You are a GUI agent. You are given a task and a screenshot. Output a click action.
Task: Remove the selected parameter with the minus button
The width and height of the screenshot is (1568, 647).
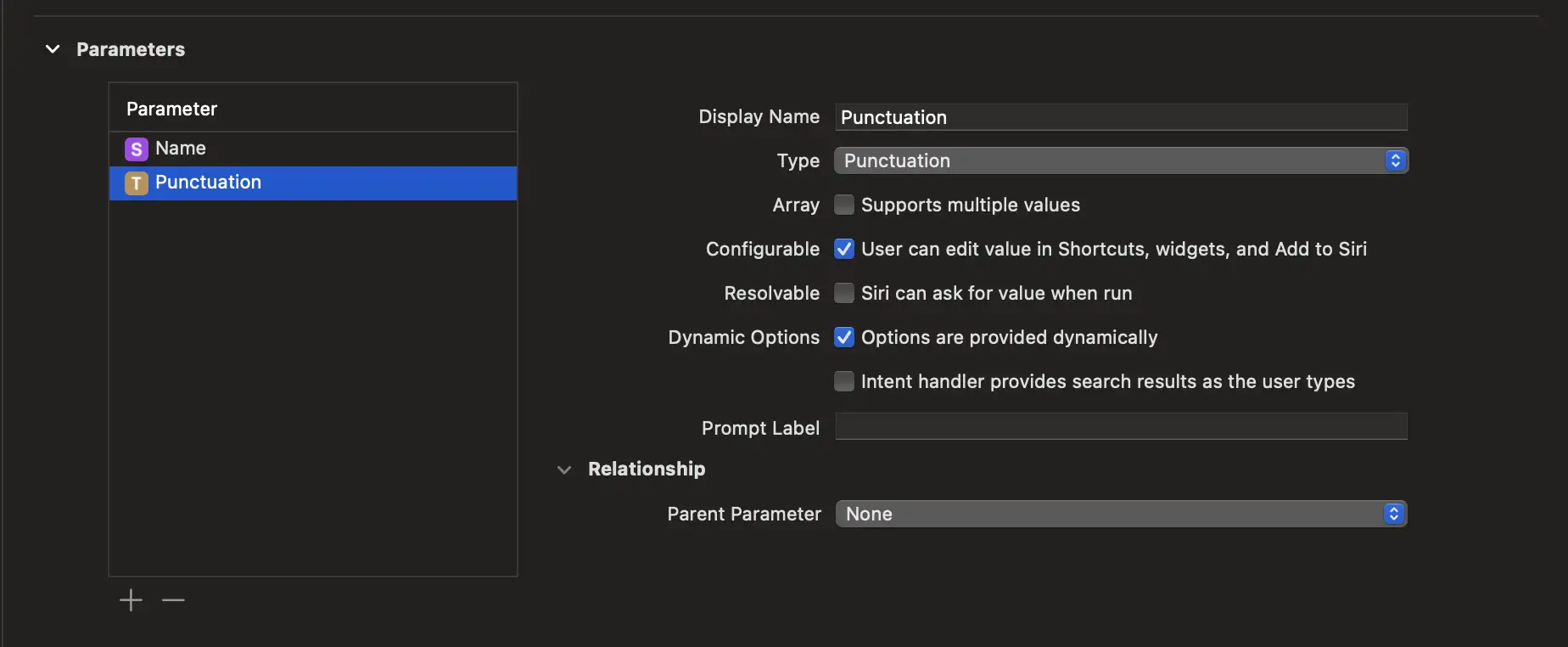(x=173, y=600)
